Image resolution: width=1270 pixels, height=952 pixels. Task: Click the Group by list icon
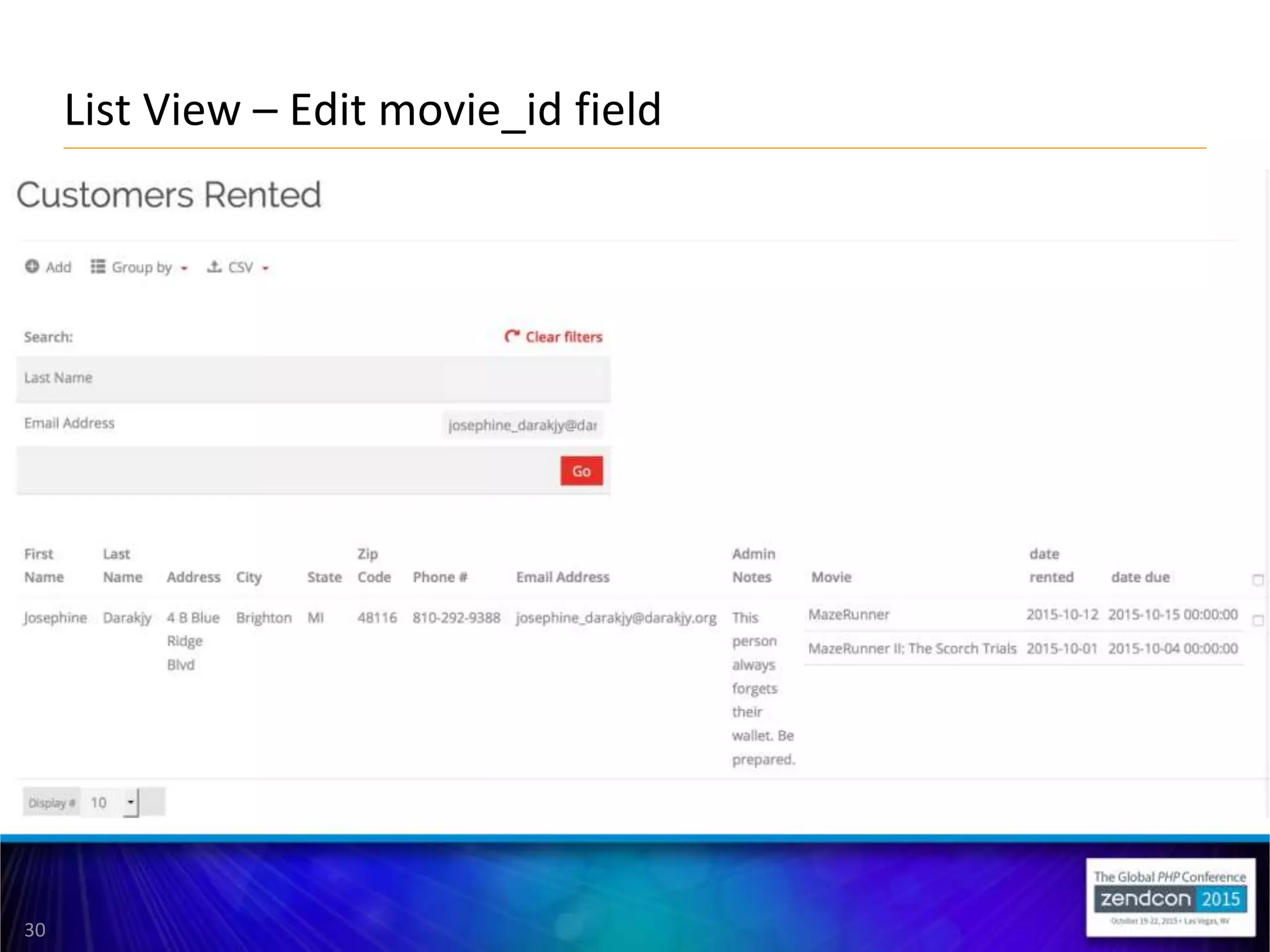[x=98, y=267]
